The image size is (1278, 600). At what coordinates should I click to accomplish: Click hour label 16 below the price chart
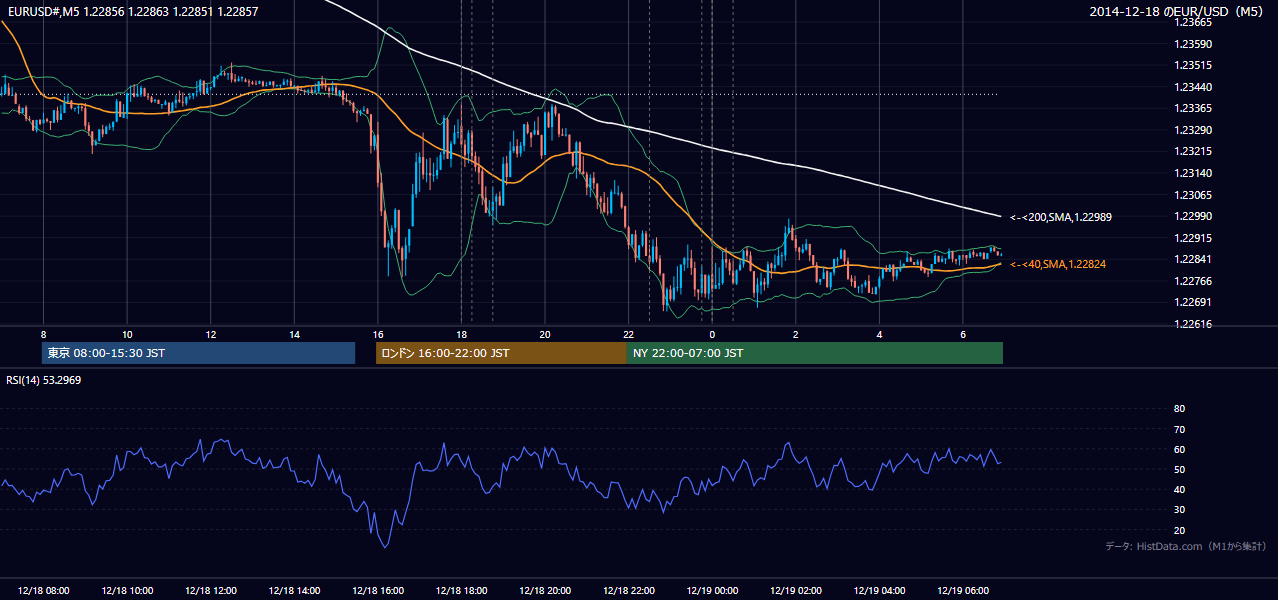coord(377,334)
